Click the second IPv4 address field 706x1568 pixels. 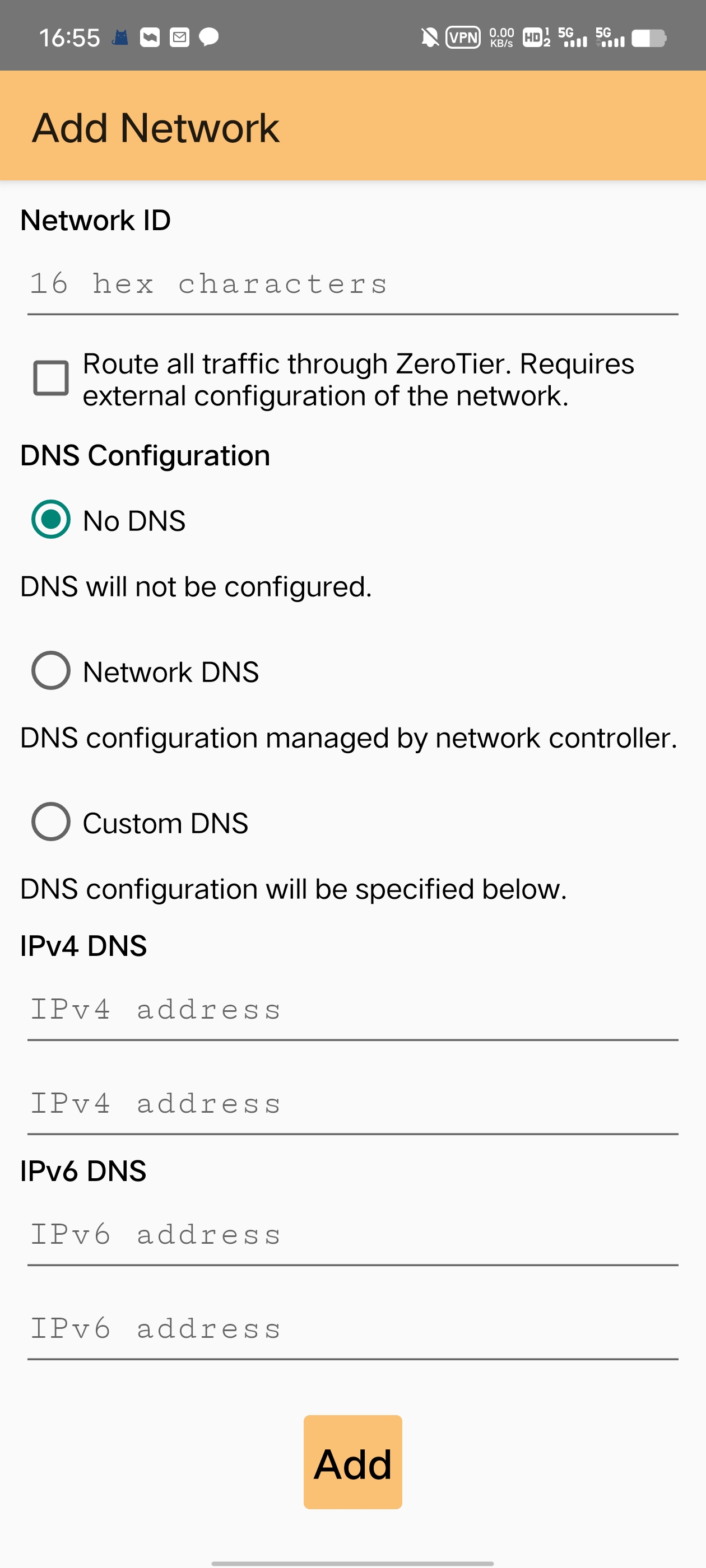352,1104
